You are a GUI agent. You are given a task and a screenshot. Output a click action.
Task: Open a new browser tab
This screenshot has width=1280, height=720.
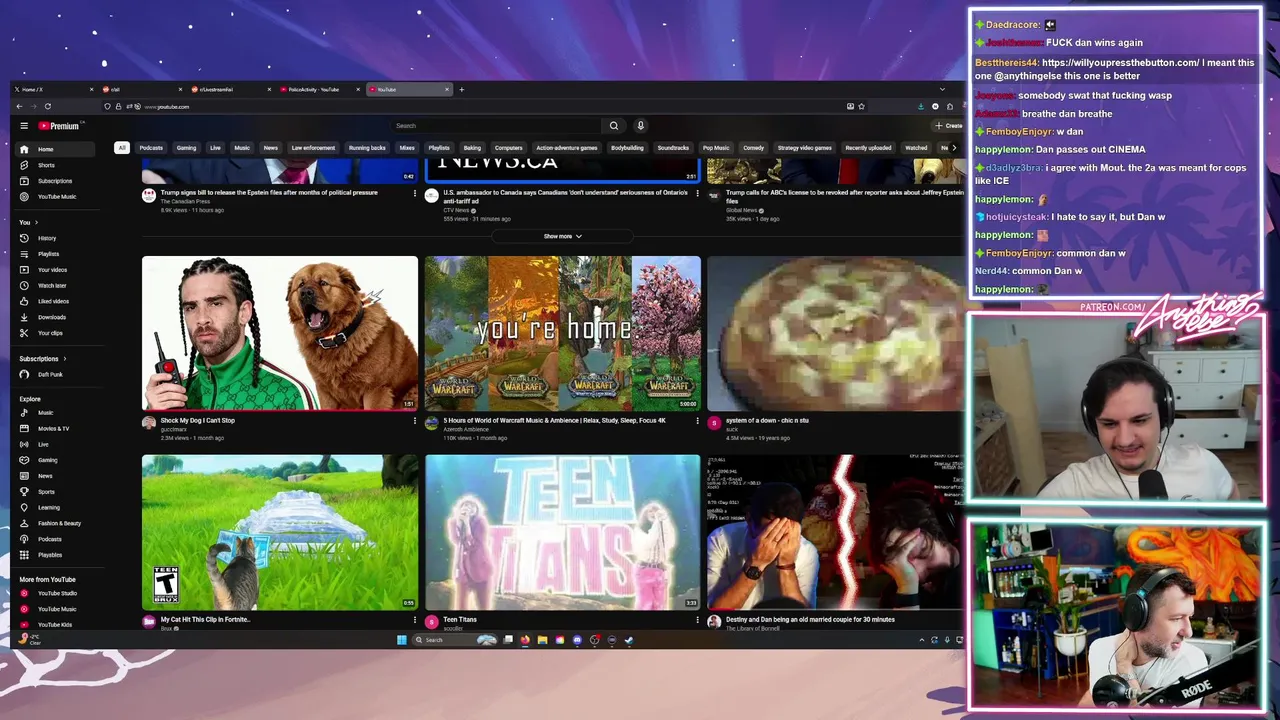[x=461, y=90]
